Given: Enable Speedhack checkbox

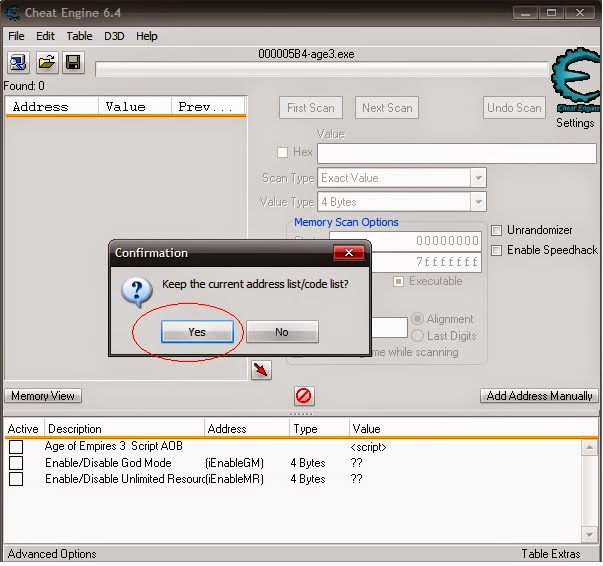Looking at the screenshot, I should [496, 250].
